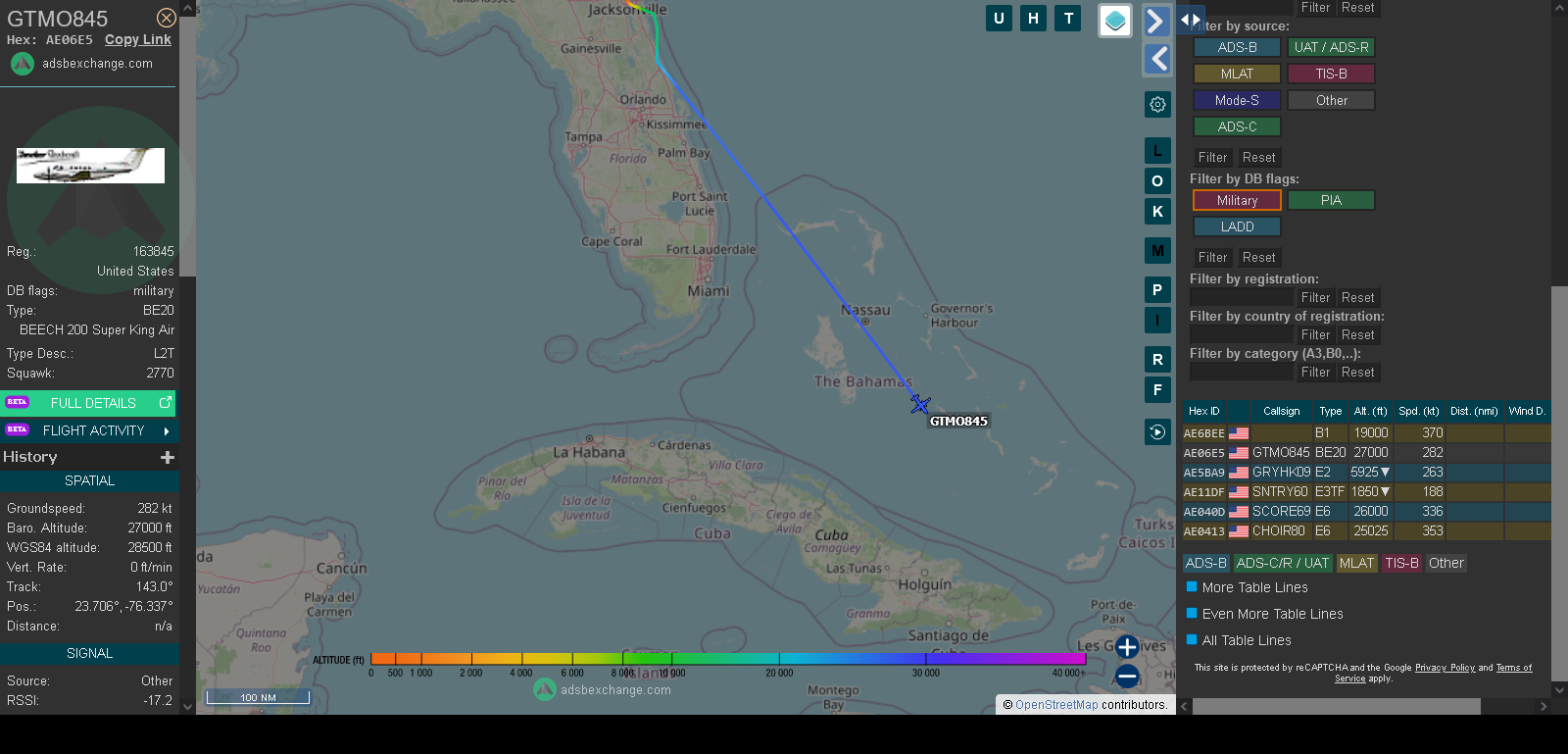Sort table by Type column
The height and width of the screenshot is (754, 1568).
[x=1330, y=412]
